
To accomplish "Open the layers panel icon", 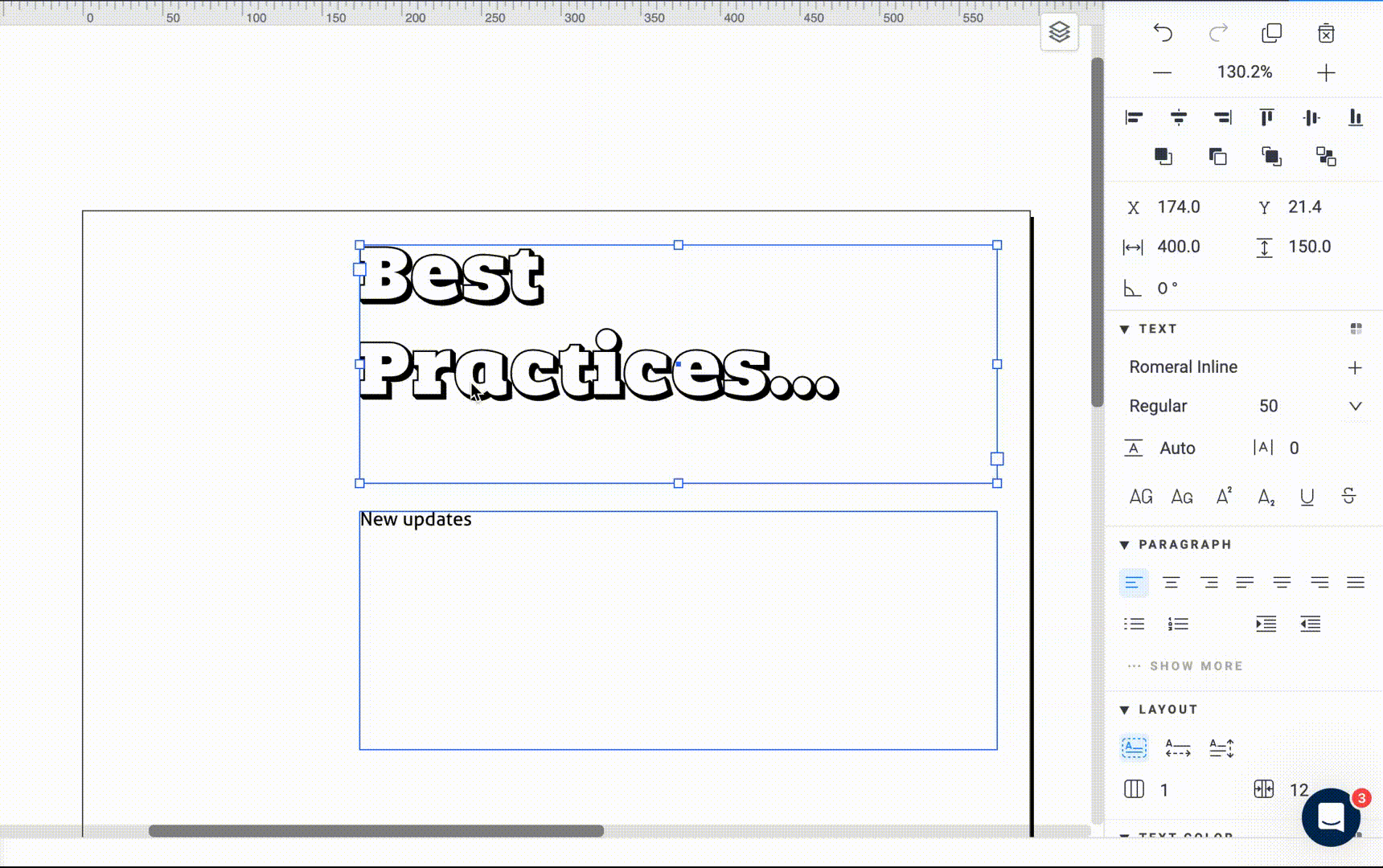I will pyautogui.click(x=1059, y=32).
